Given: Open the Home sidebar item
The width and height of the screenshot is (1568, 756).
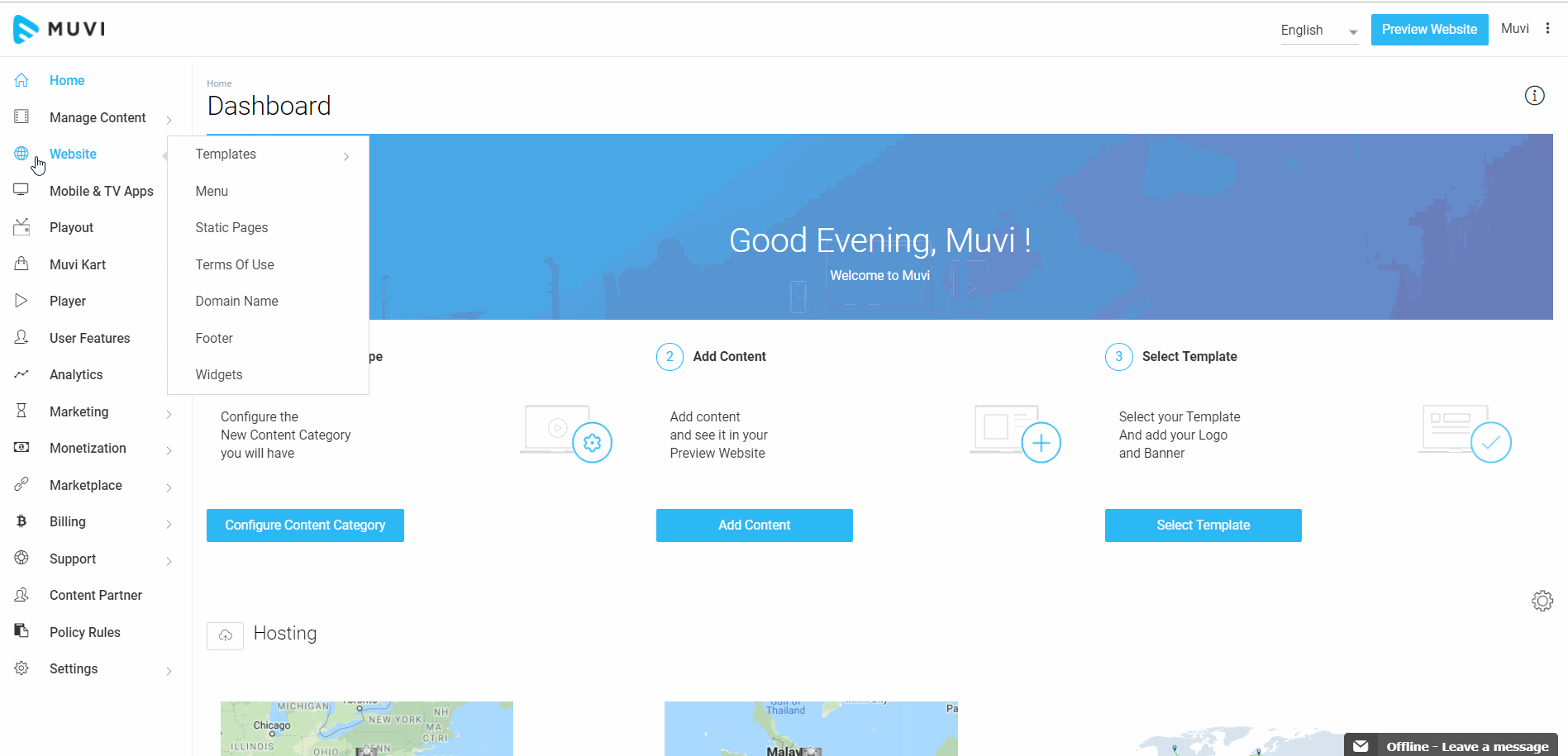Looking at the screenshot, I should click(x=67, y=80).
